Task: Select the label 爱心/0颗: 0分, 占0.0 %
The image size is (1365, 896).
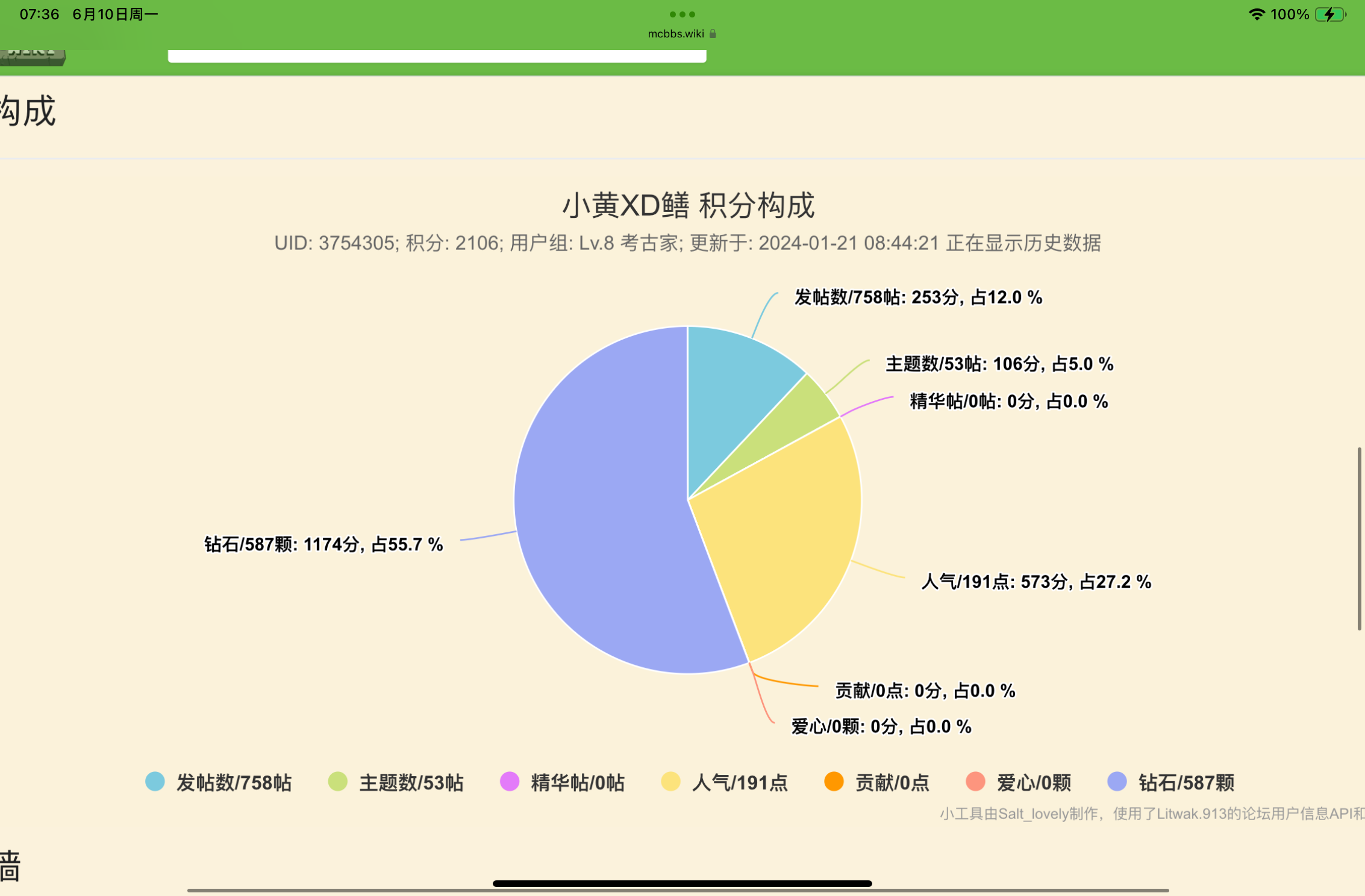Action: coord(881,727)
